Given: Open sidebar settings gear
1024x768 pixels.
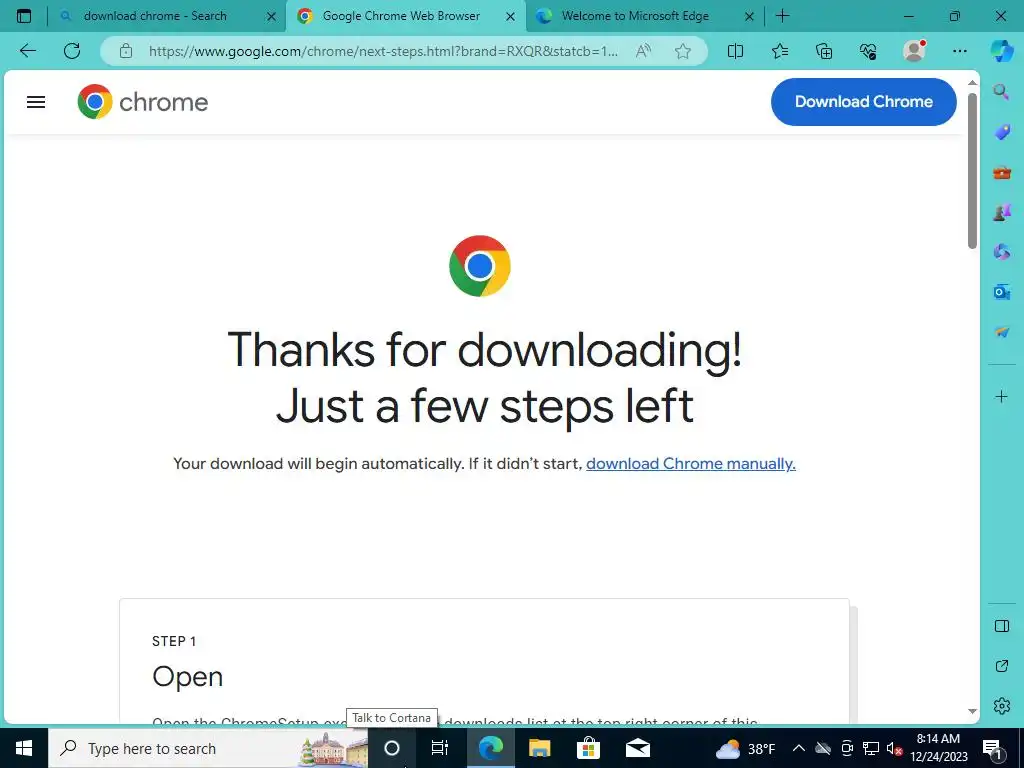Looking at the screenshot, I should [x=1002, y=706].
